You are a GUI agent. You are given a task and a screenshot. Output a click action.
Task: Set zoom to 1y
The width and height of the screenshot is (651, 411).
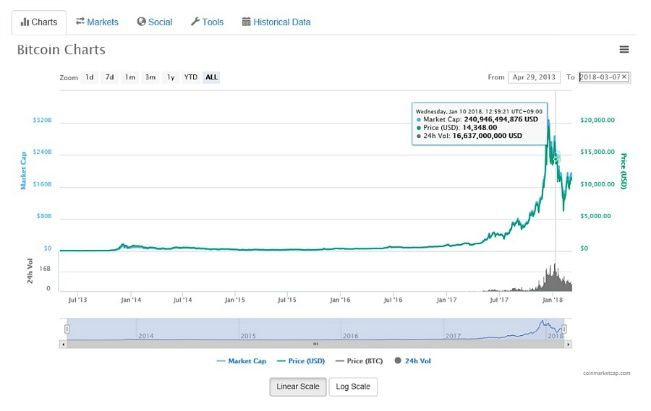pos(171,77)
